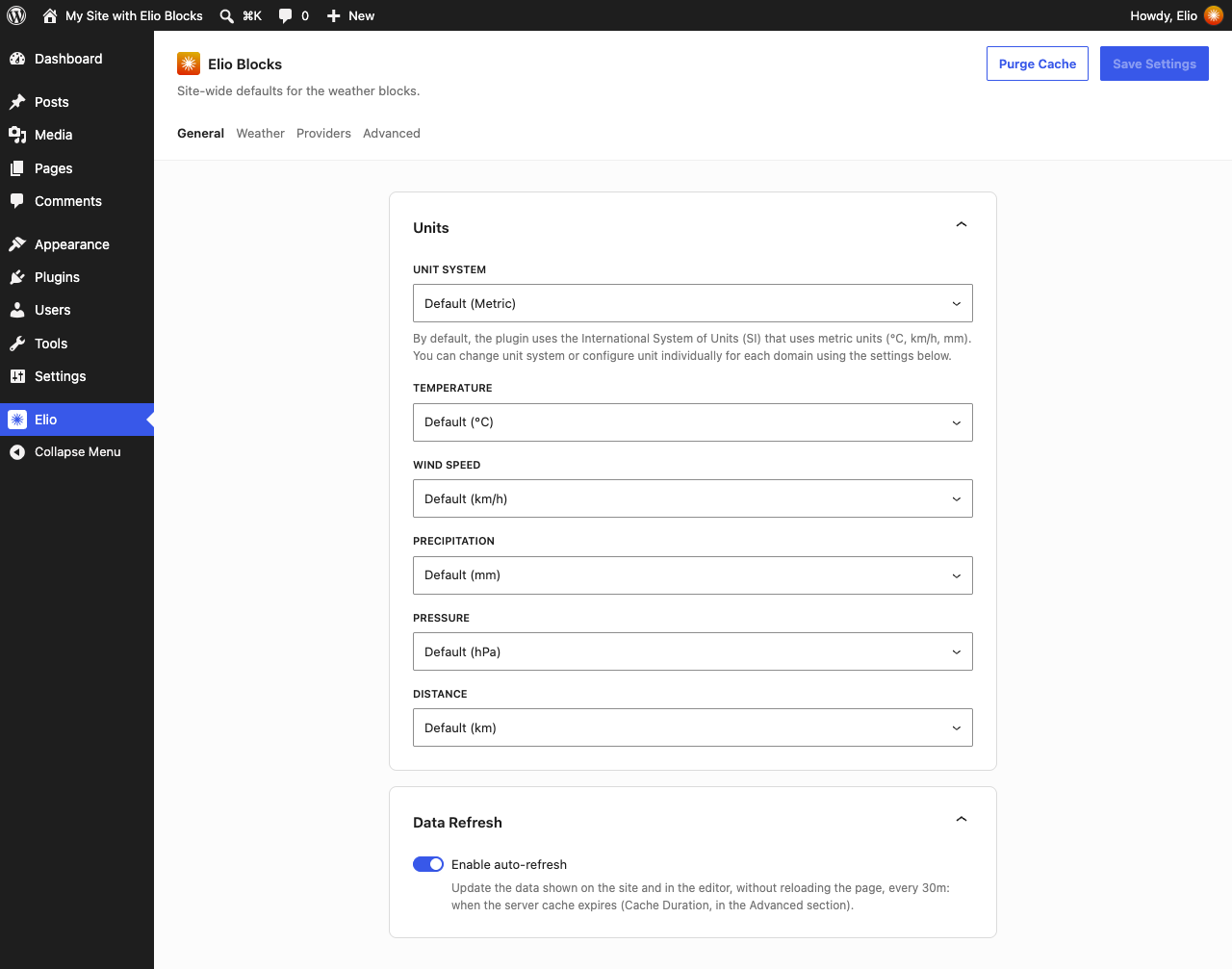1232x969 pixels.
Task: Click Collapse Menu in the sidebar
Action: tap(77, 452)
